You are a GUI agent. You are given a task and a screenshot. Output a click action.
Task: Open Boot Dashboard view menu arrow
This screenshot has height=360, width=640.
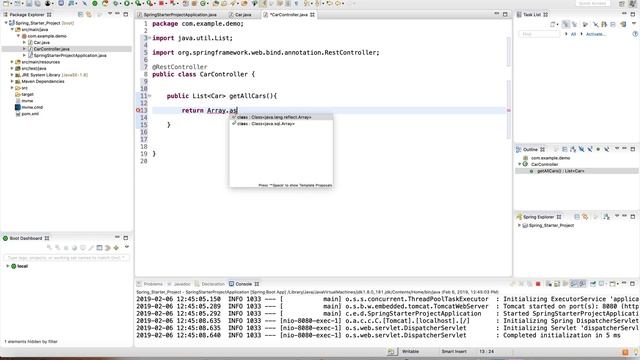click(127, 247)
